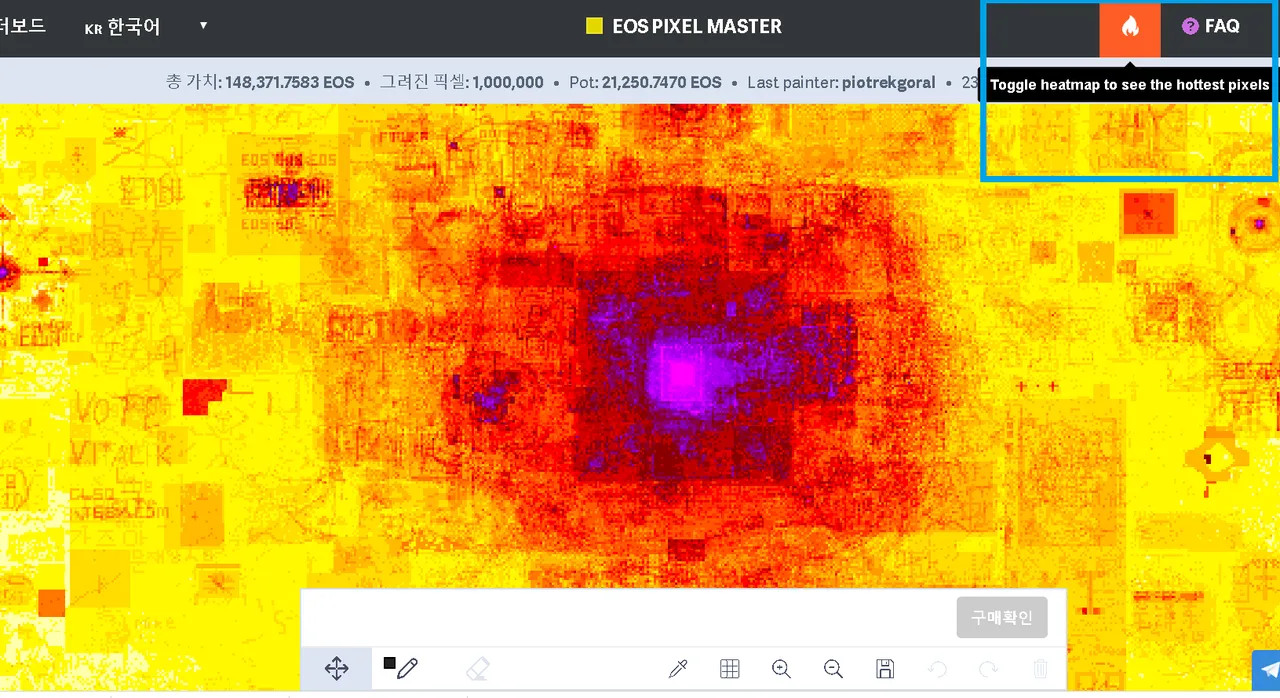Open the FAQ page

point(1211,26)
